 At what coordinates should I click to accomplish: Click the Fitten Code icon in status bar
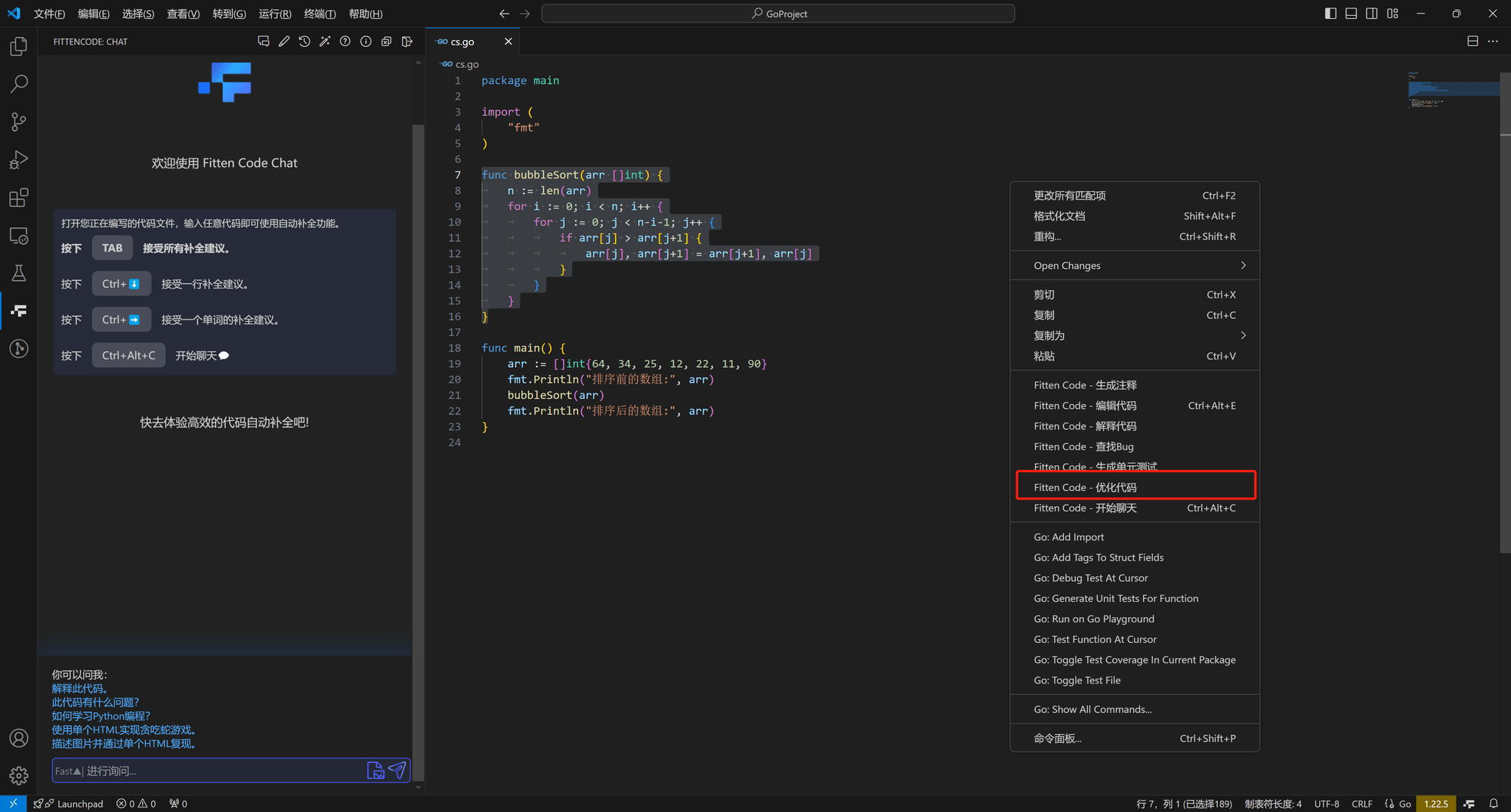1469,804
